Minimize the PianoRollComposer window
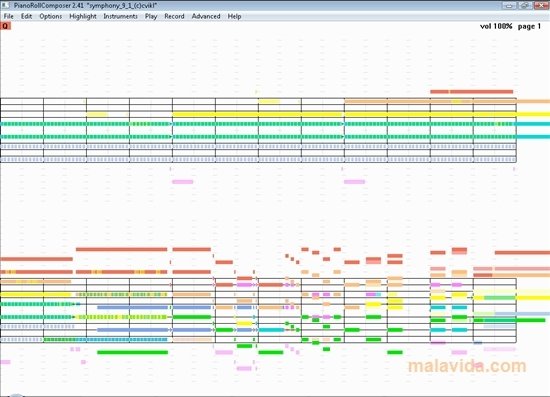 click(x=509, y=5)
